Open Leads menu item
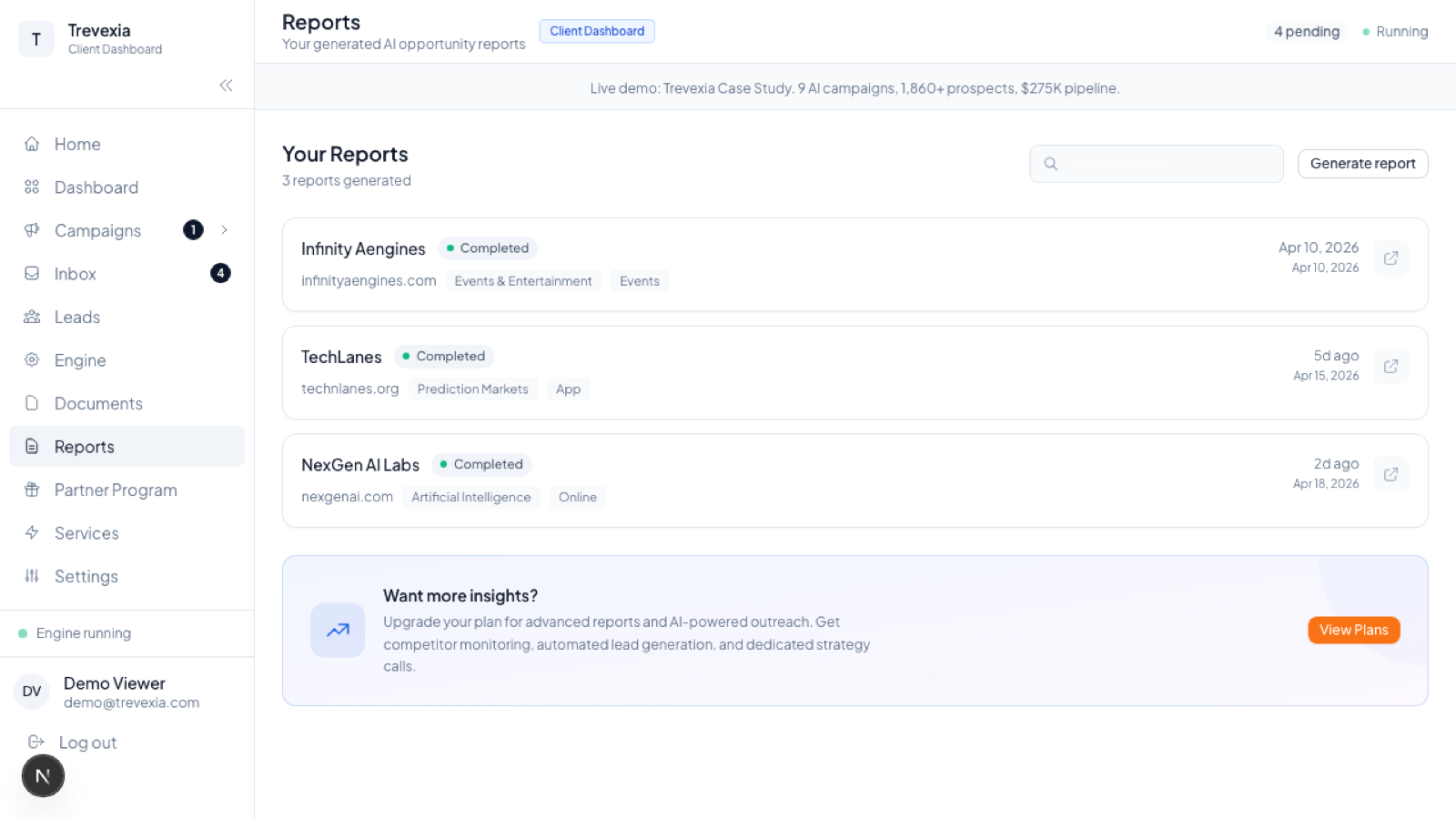Image resolution: width=1456 pixels, height=819 pixels. 126,317
